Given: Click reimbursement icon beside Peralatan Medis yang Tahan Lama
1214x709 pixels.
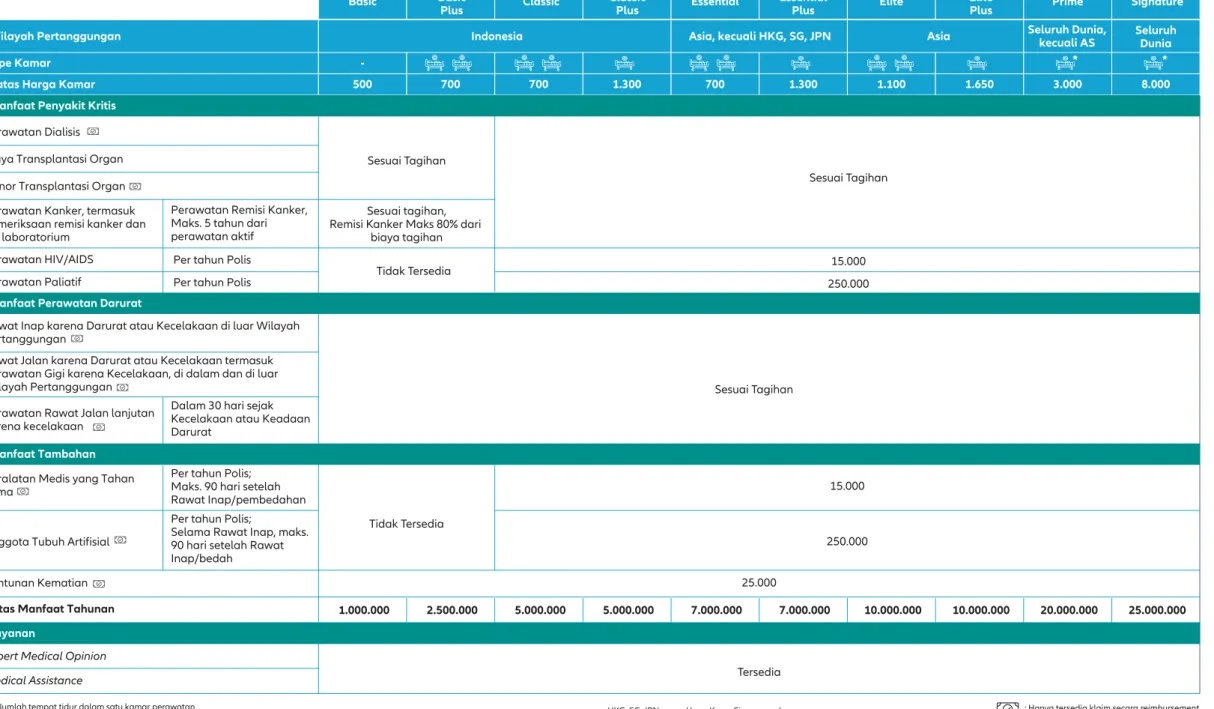Looking at the screenshot, I should pos(23,492).
